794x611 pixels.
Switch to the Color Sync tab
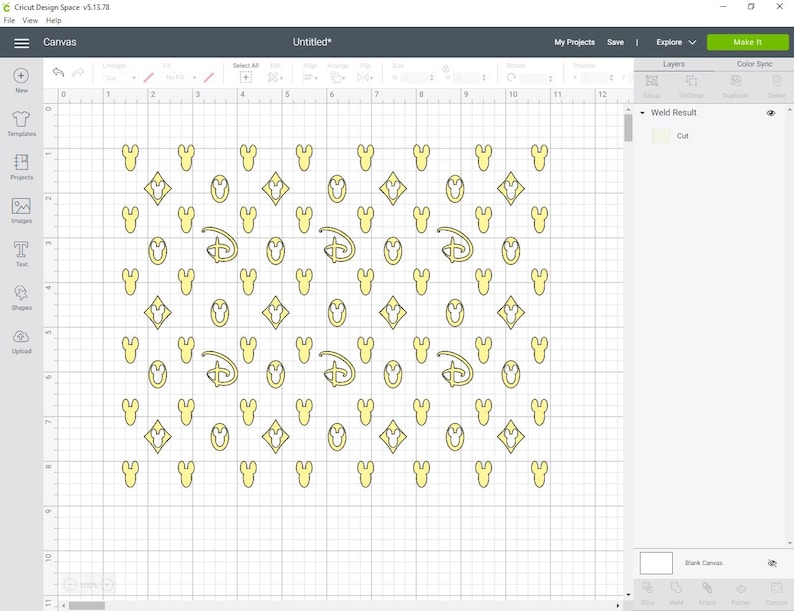pos(755,64)
